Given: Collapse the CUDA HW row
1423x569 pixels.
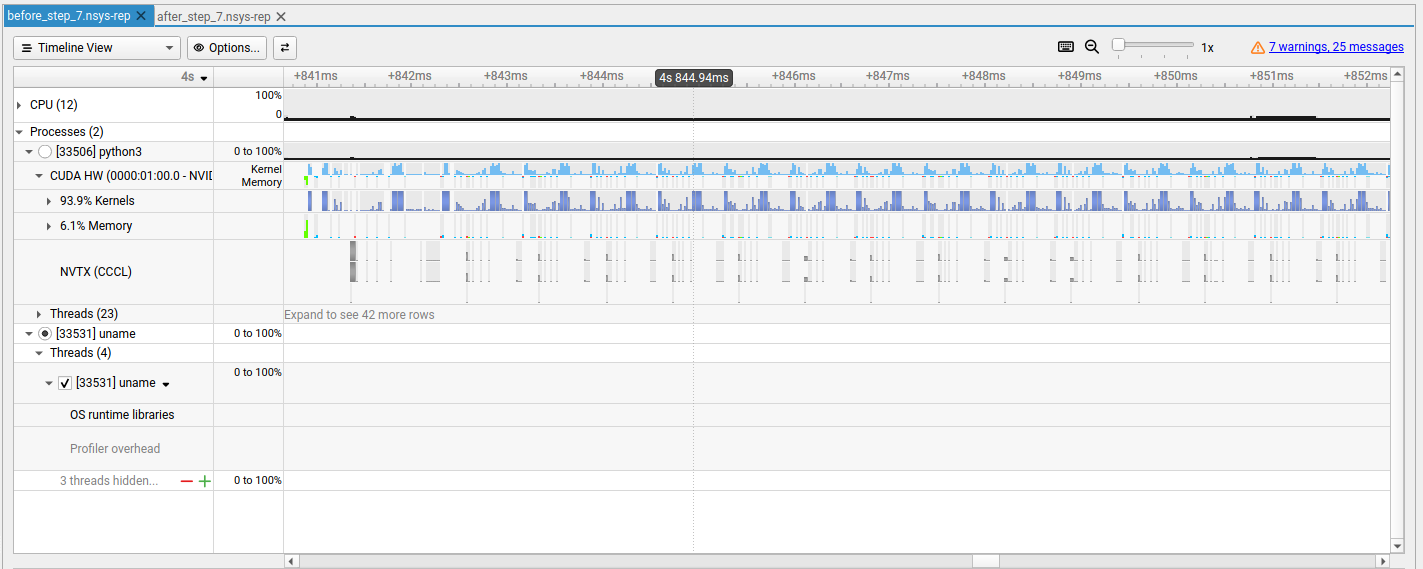Looking at the screenshot, I should (39, 175).
